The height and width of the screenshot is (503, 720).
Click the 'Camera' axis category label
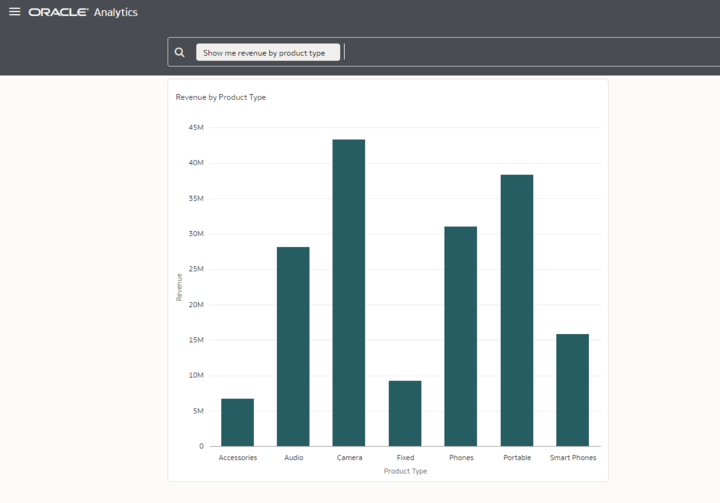coord(349,458)
